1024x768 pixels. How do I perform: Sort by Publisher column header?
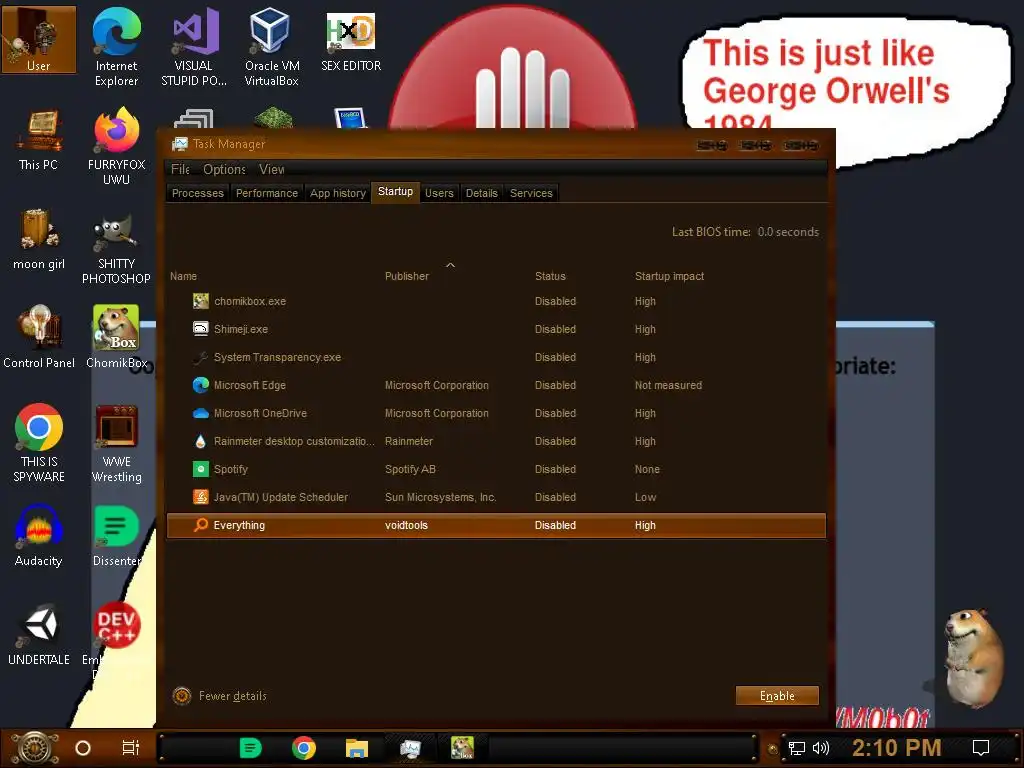click(407, 276)
